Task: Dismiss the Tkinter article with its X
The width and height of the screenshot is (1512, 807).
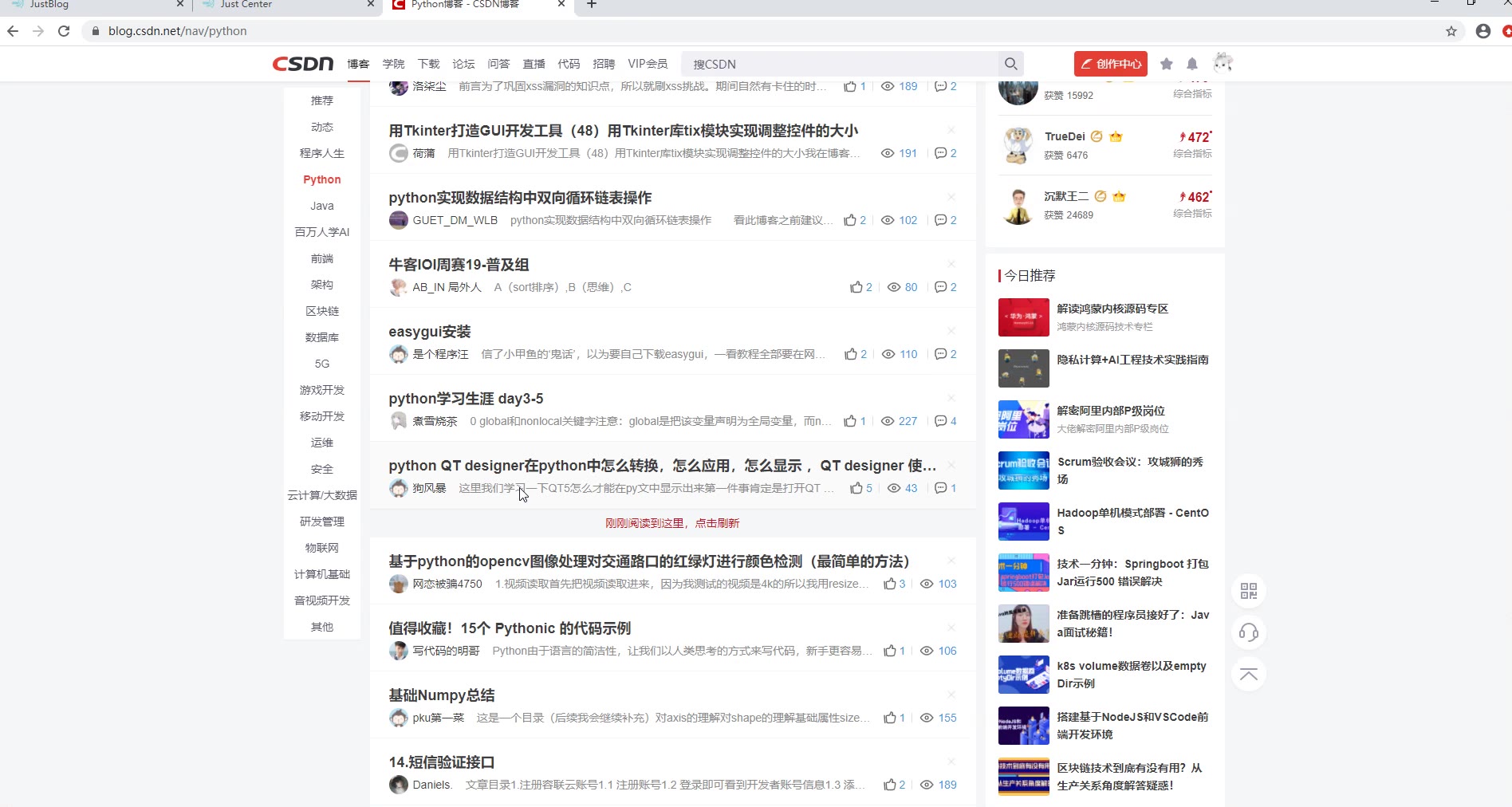Action: [951, 130]
